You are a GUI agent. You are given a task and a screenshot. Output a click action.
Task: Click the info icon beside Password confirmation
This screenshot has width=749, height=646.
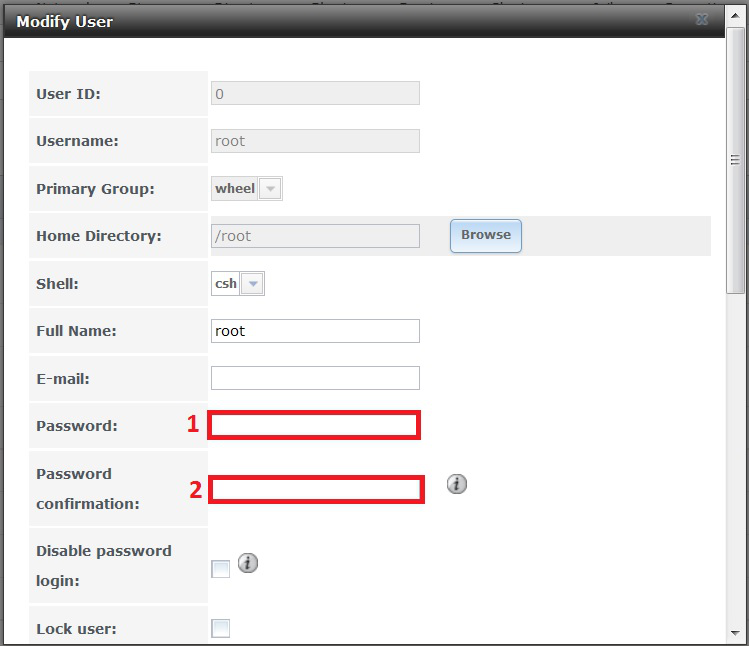click(457, 484)
